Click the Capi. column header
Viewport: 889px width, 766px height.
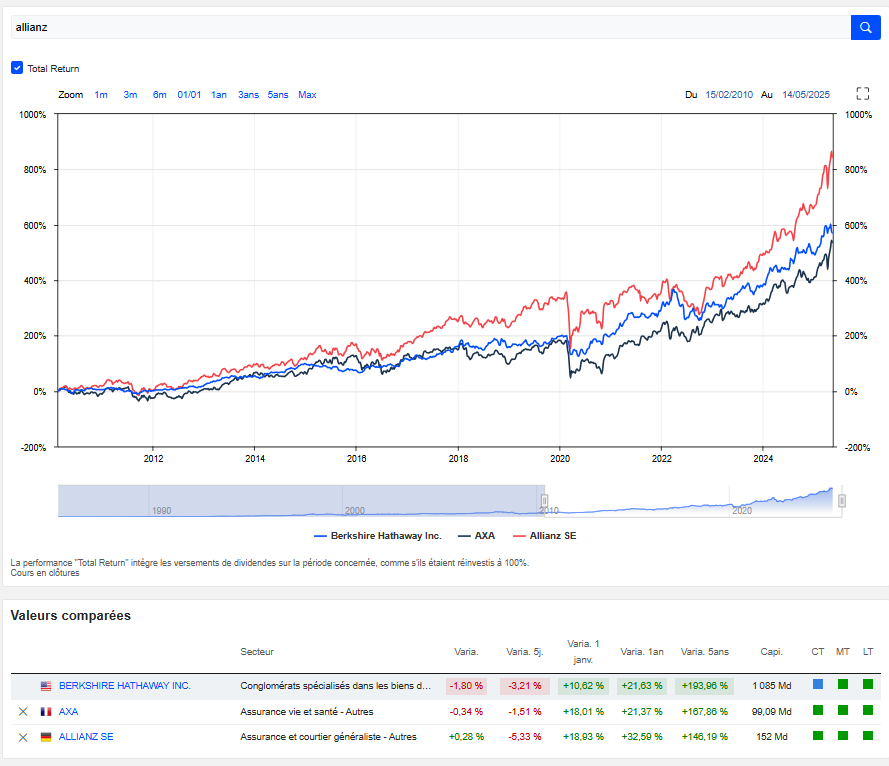771,652
